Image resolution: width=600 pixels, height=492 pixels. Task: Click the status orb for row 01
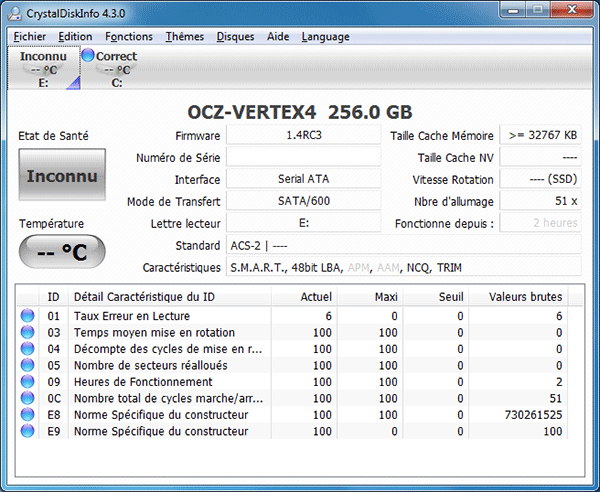[x=27, y=316]
